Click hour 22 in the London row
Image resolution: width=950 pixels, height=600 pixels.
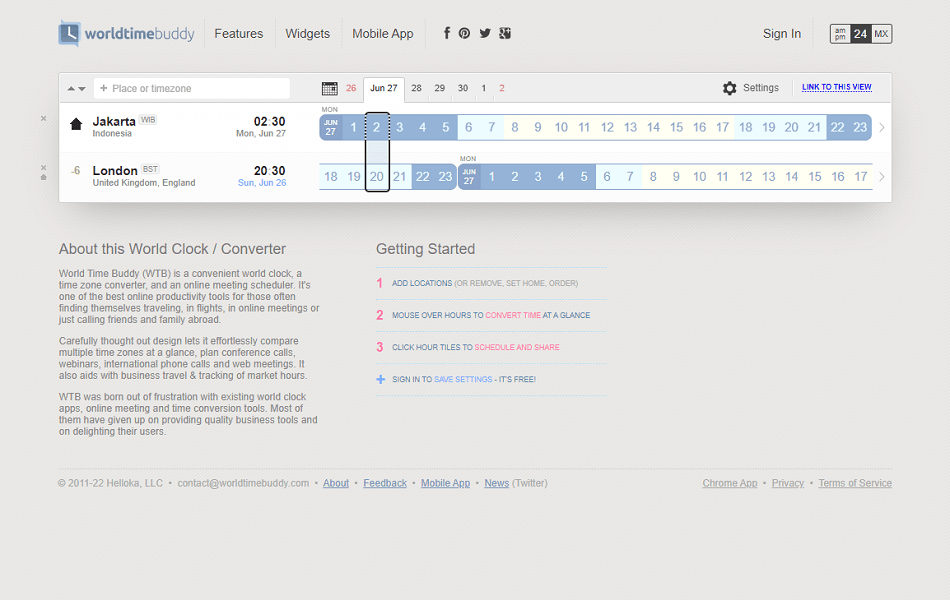click(422, 177)
